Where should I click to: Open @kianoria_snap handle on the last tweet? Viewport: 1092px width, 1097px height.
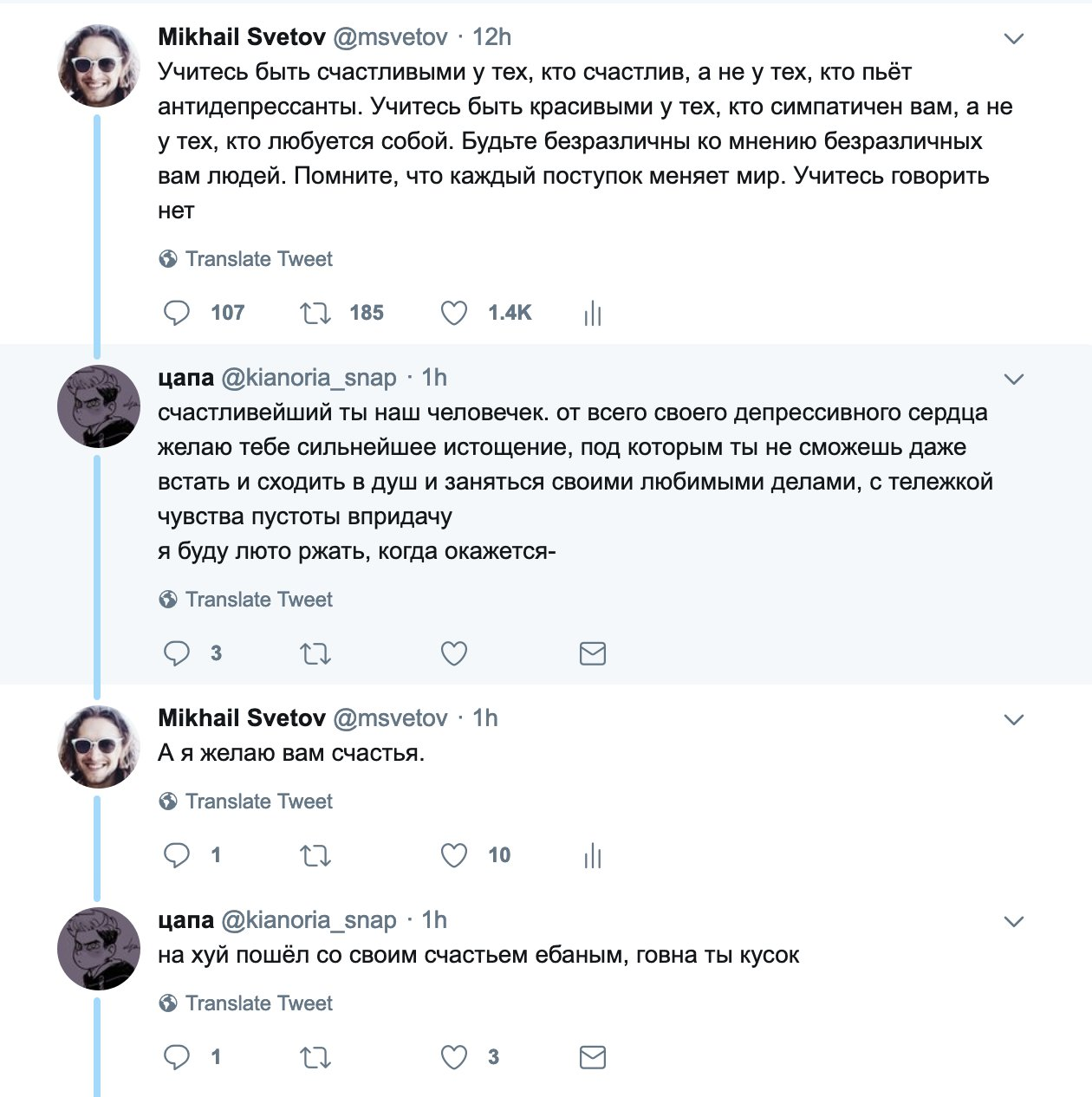pyautogui.click(x=309, y=920)
